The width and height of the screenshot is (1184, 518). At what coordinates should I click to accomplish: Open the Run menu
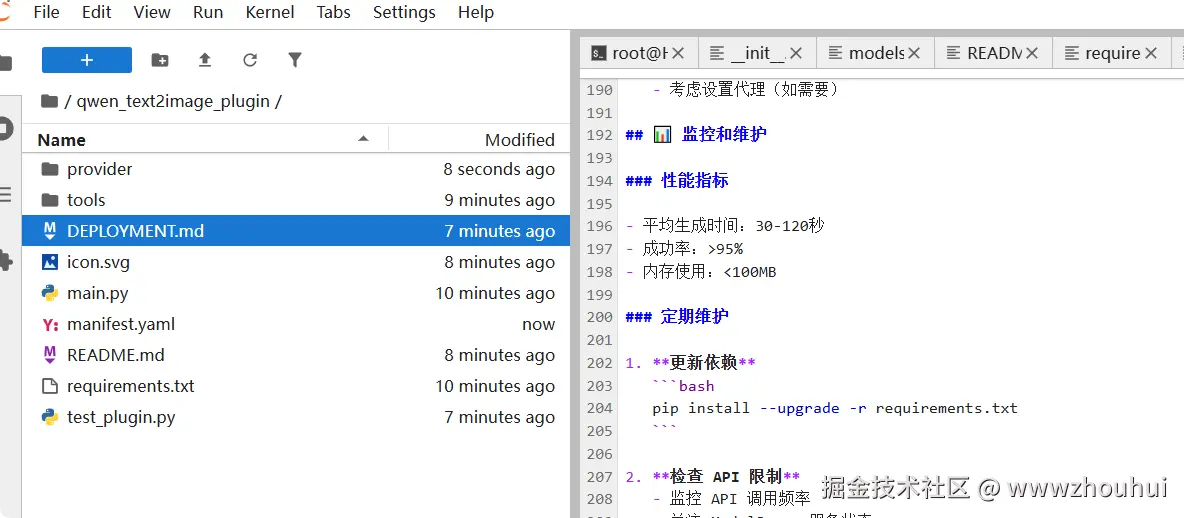pyautogui.click(x=208, y=13)
